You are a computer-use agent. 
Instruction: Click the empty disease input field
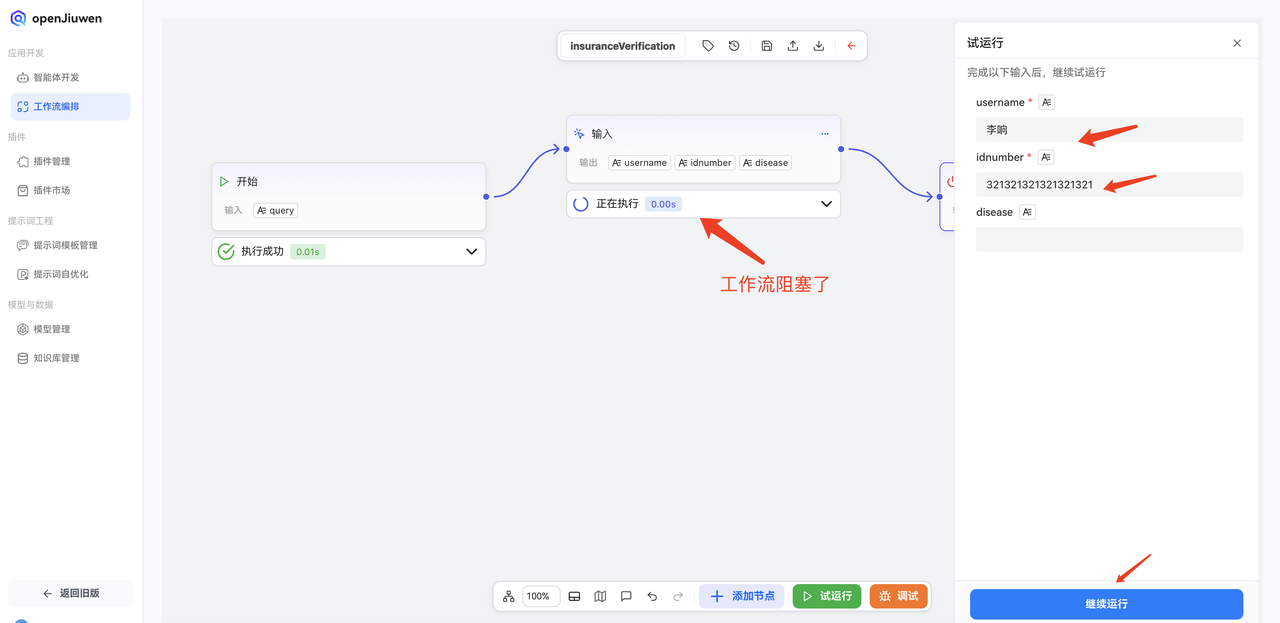[x=1109, y=239]
